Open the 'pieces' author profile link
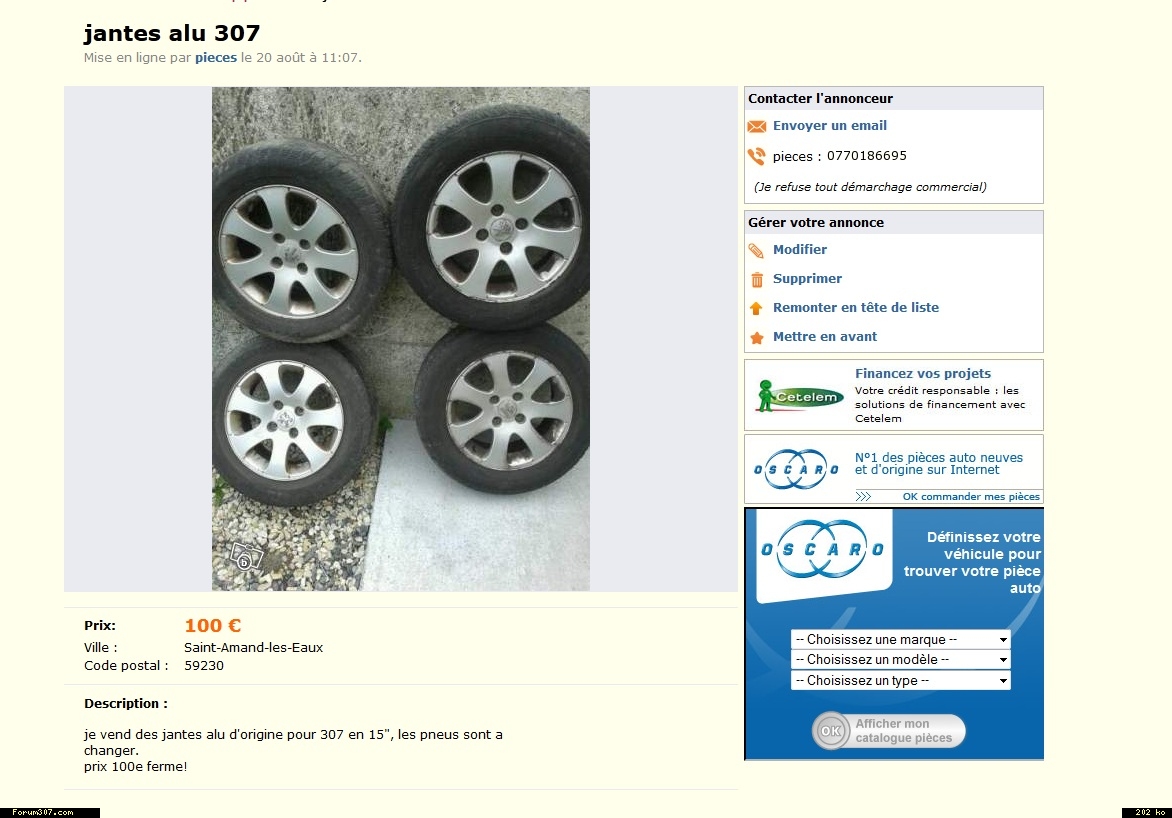Viewport: 1172px width, 818px height. [x=216, y=58]
